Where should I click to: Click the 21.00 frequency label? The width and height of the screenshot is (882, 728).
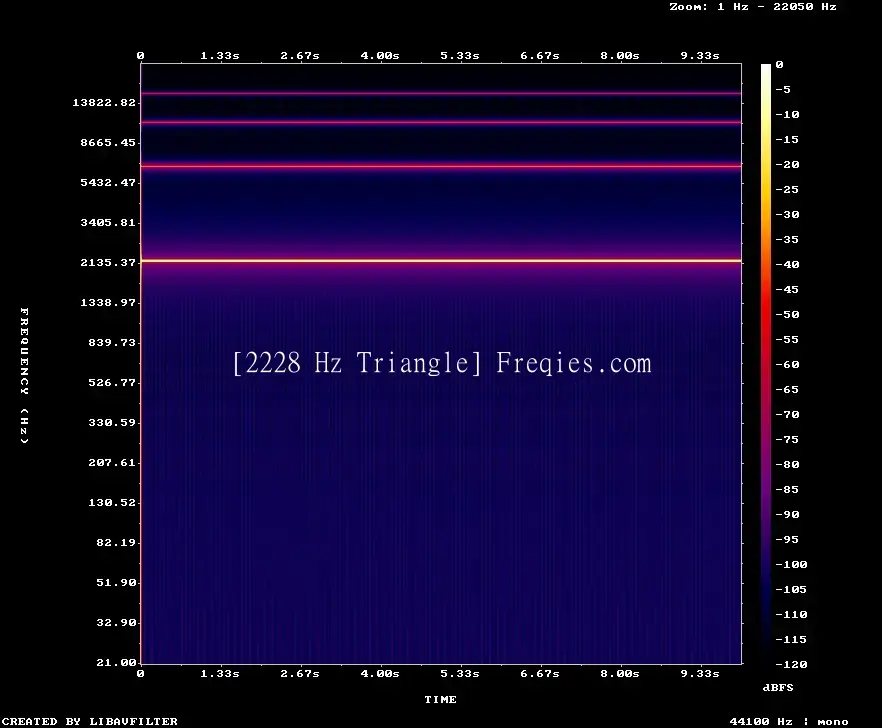coord(116,662)
